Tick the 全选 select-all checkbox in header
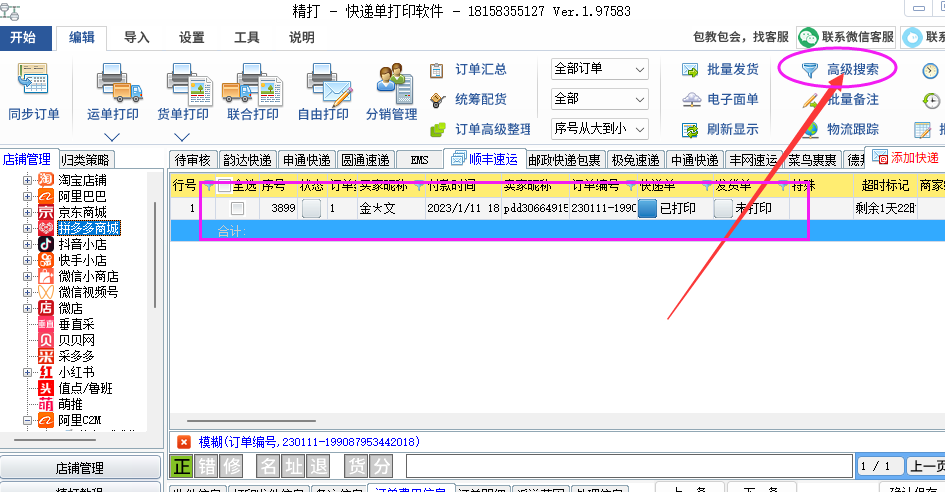 pos(224,185)
